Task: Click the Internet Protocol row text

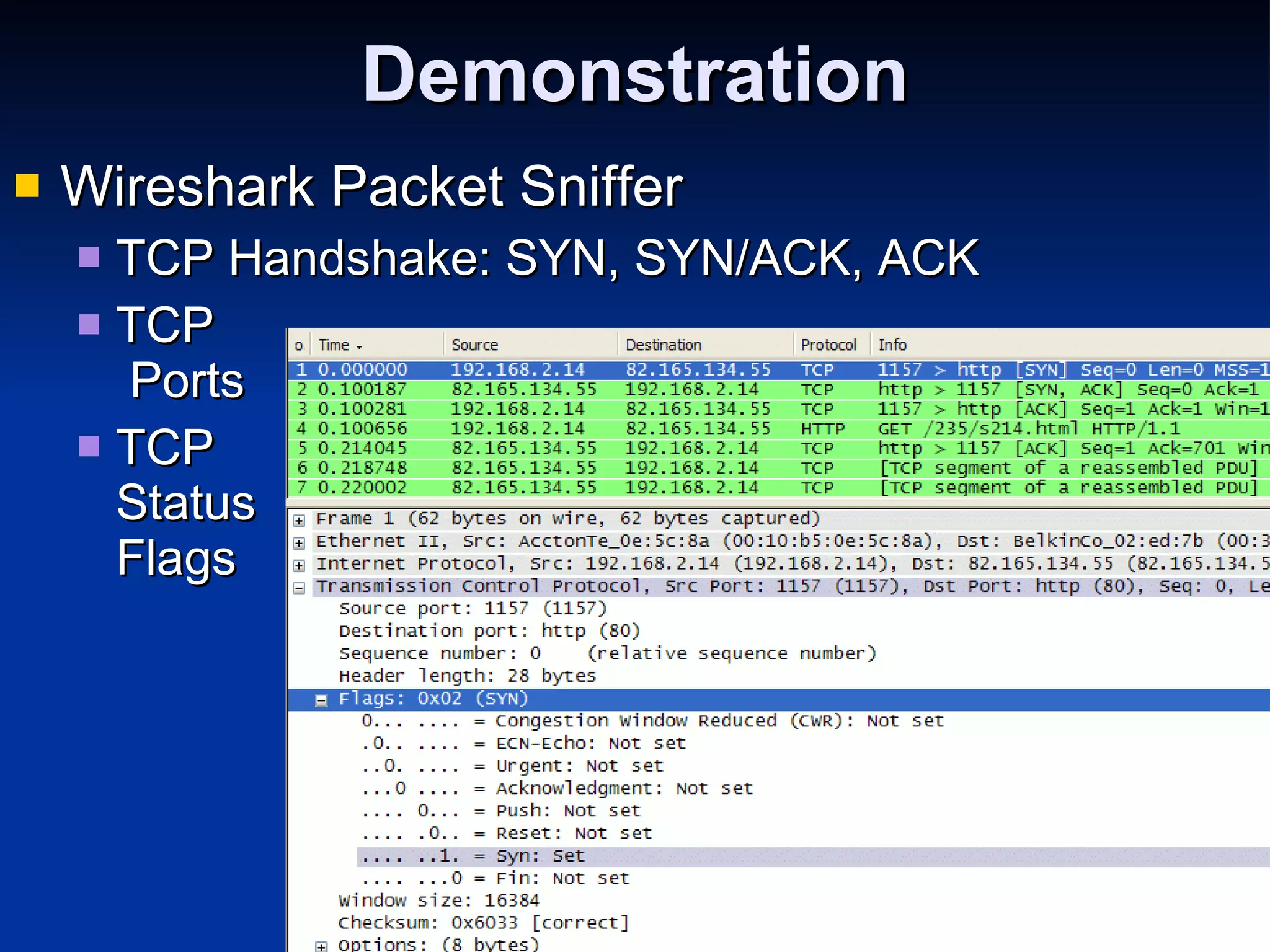Action: (792, 564)
